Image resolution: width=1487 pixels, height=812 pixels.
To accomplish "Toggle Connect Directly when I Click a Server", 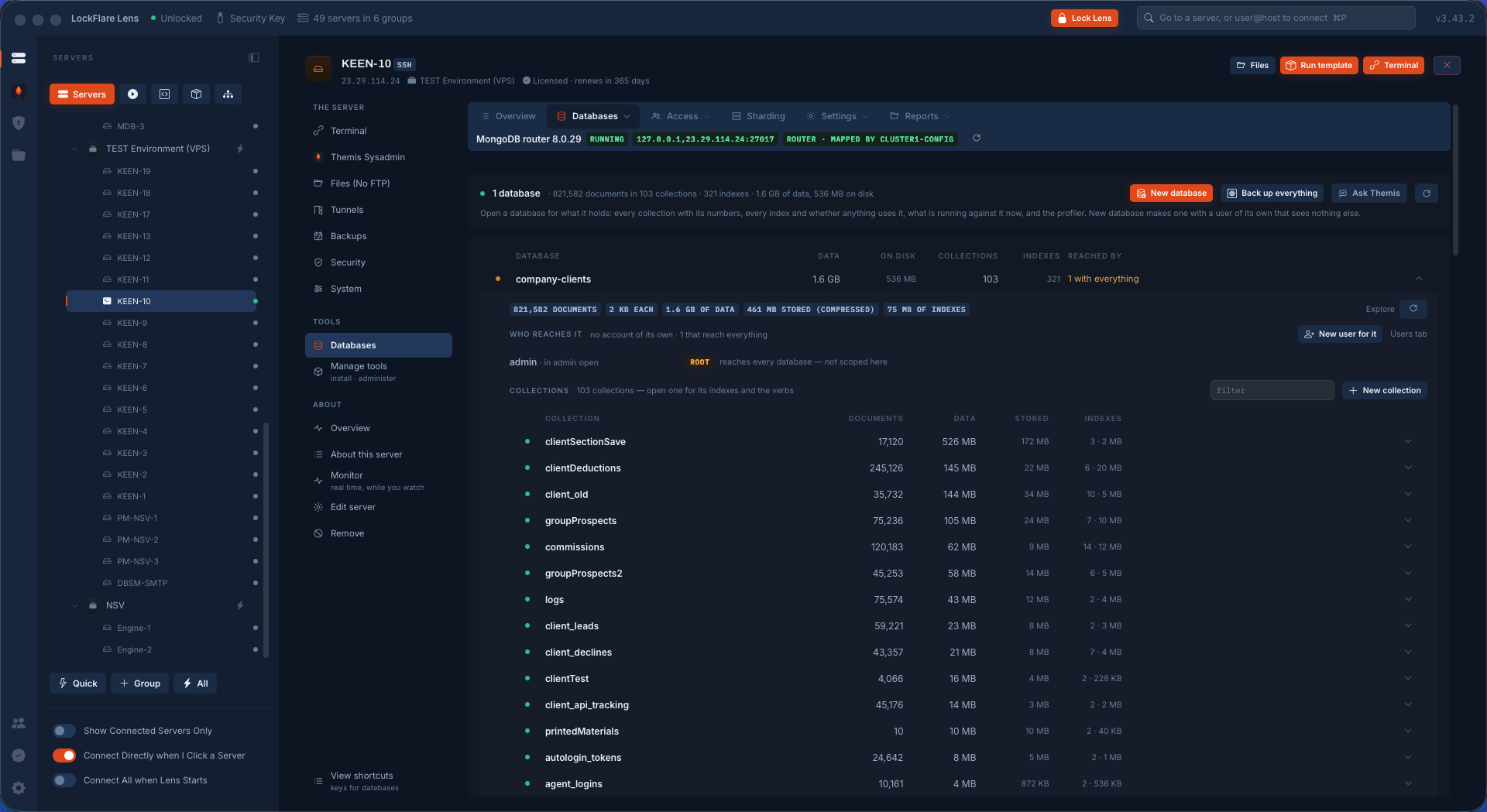I will tap(64, 755).
